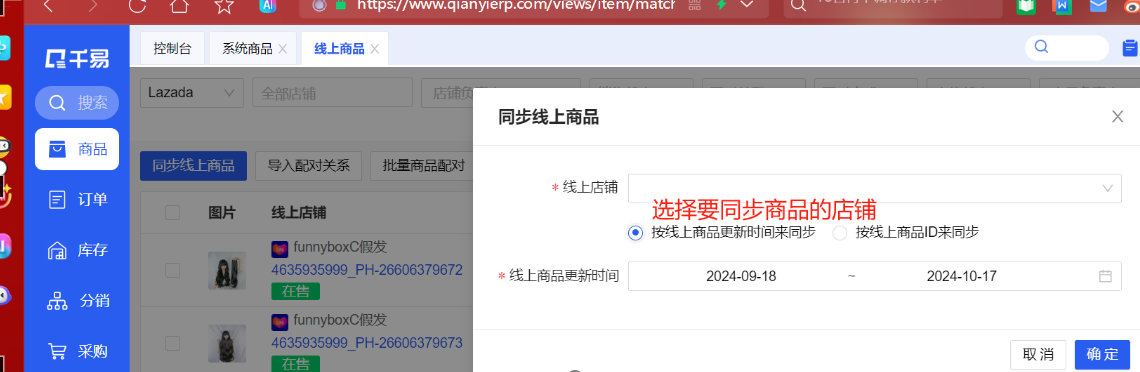Switch to the 系统商品 tab
This screenshot has height=372, width=1140.
click(x=247, y=49)
